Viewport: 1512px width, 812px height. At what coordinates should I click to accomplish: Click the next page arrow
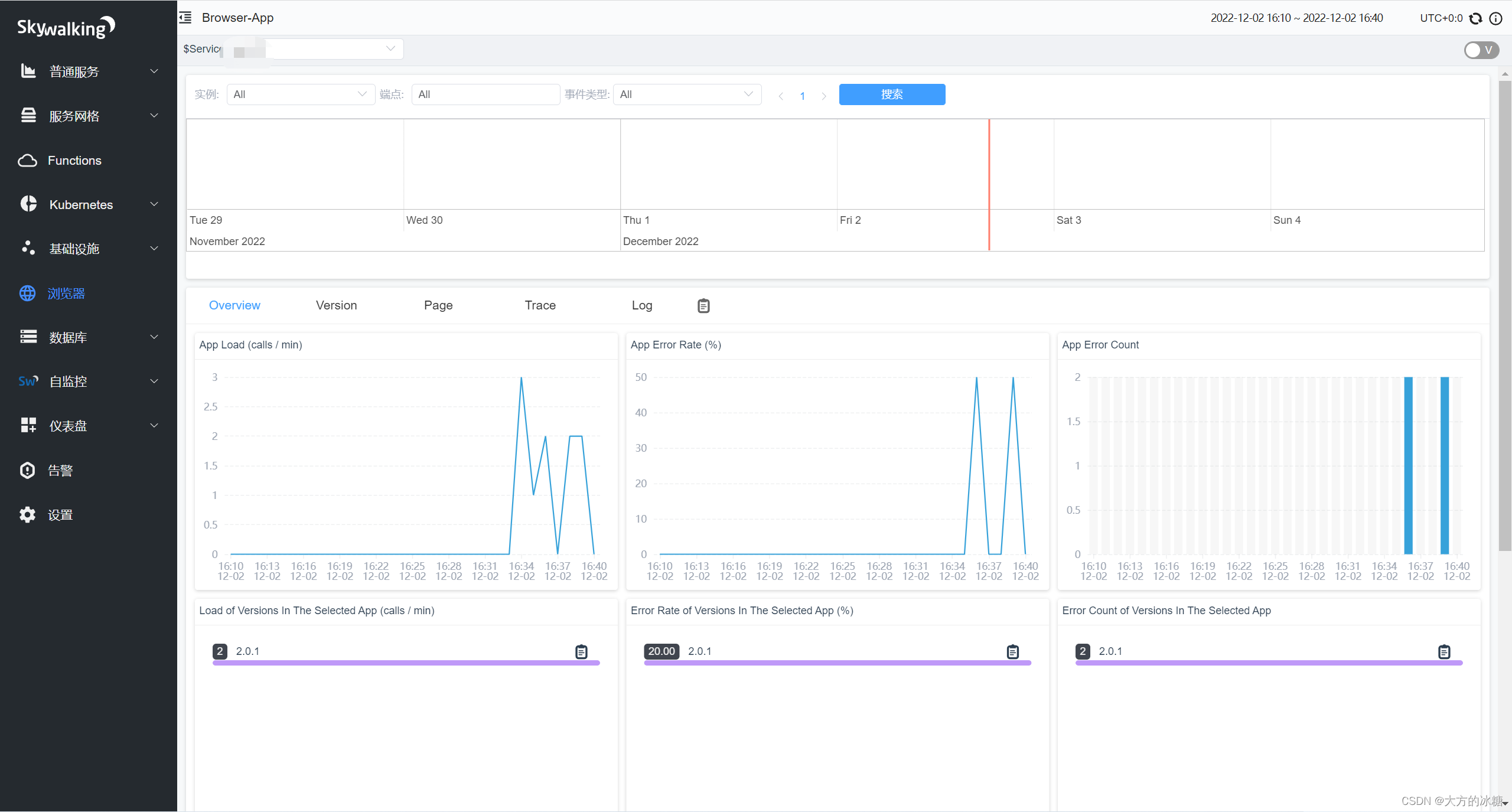pyautogui.click(x=824, y=96)
